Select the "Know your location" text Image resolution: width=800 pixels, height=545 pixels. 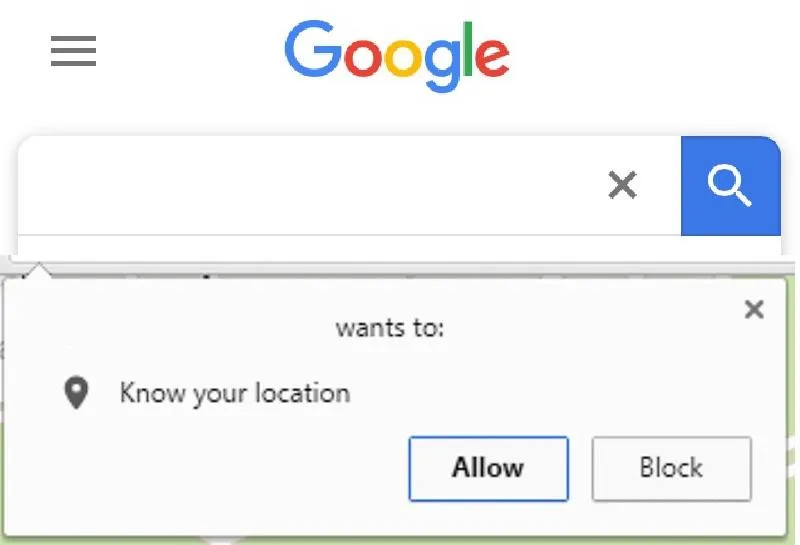(x=235, y=393)
